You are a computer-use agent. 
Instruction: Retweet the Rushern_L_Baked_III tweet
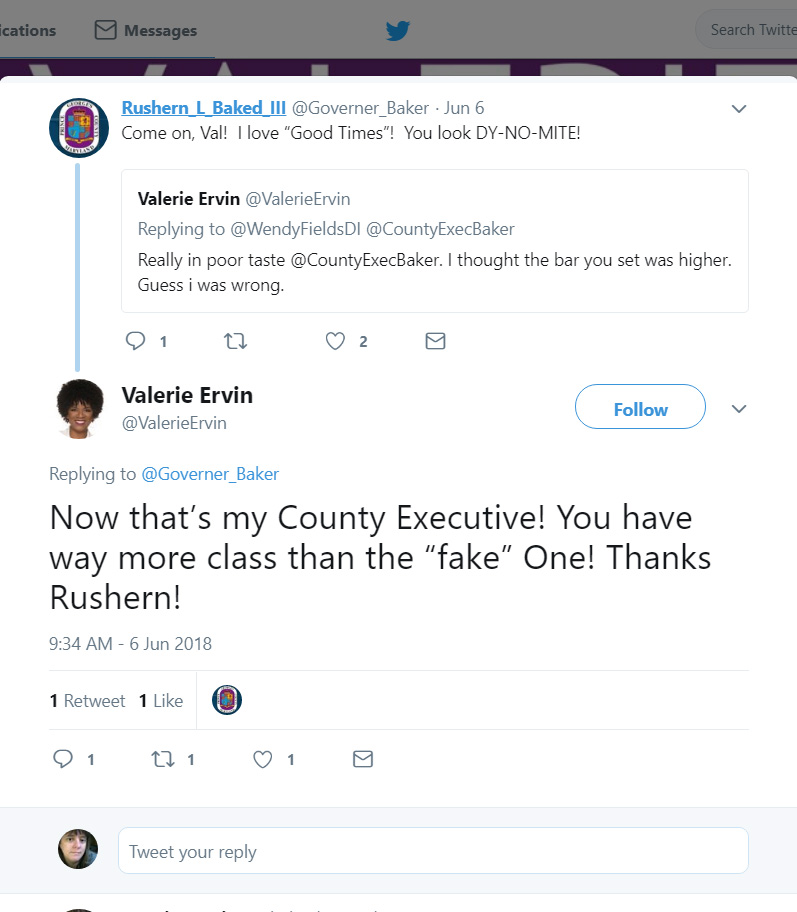click(x=235, y=341)
